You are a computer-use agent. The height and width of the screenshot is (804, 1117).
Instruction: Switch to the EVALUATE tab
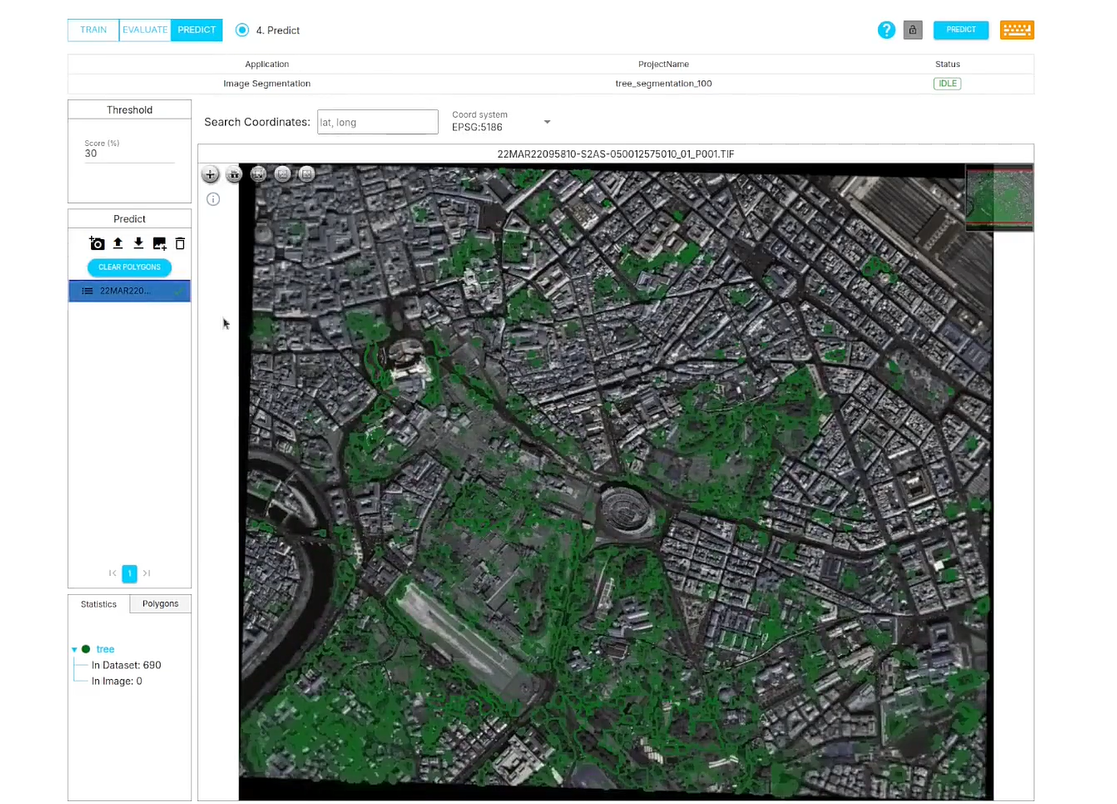[x=144, y=30]
